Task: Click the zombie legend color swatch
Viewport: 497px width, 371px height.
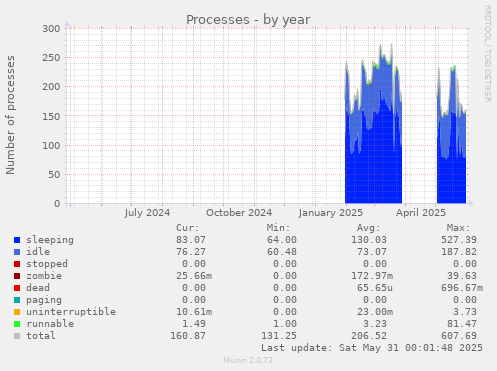Action: pyautogui.click(x=17, y=276)
